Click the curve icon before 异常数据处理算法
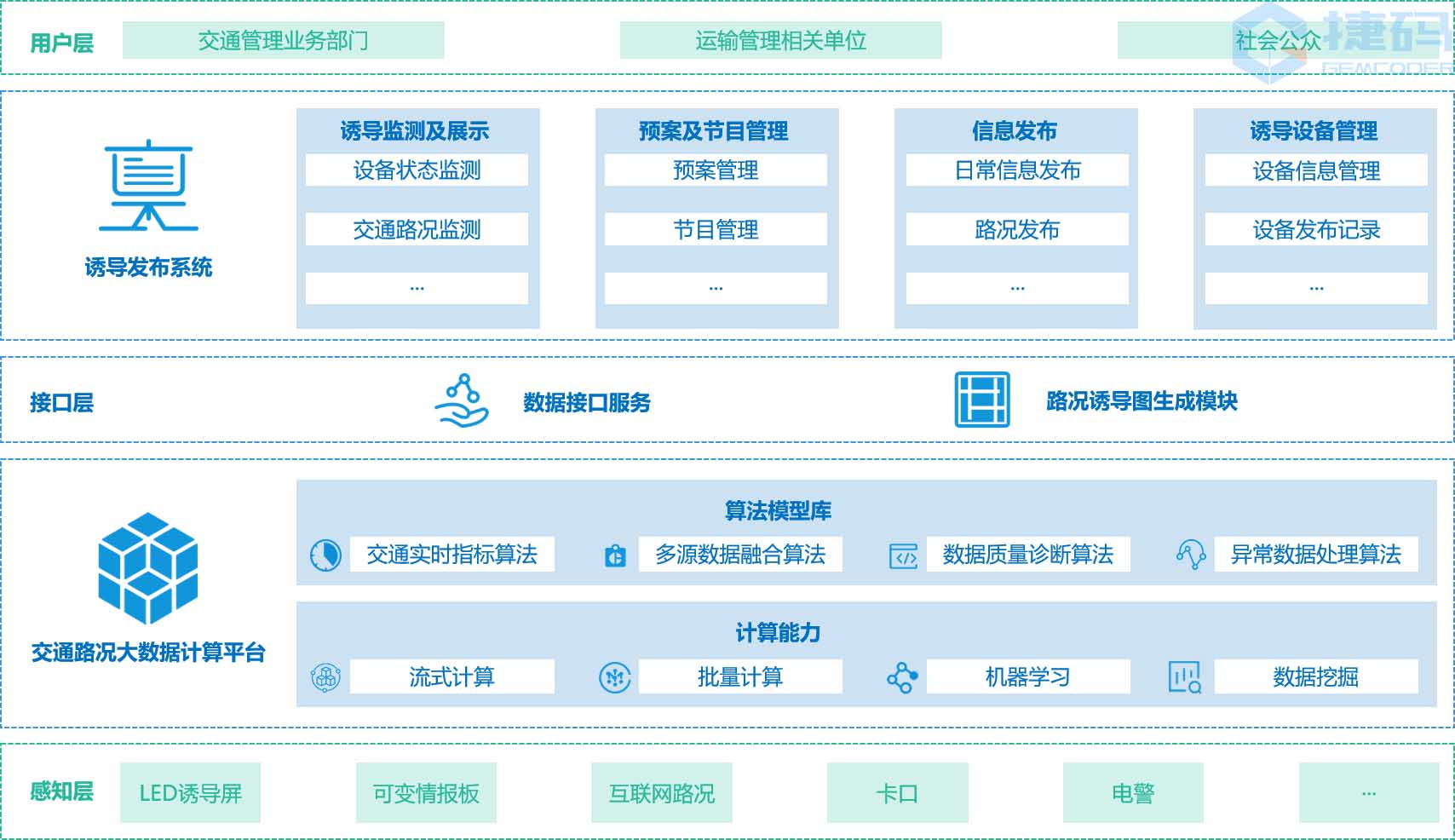The image size is (1455, 840). click(1192, 555)
